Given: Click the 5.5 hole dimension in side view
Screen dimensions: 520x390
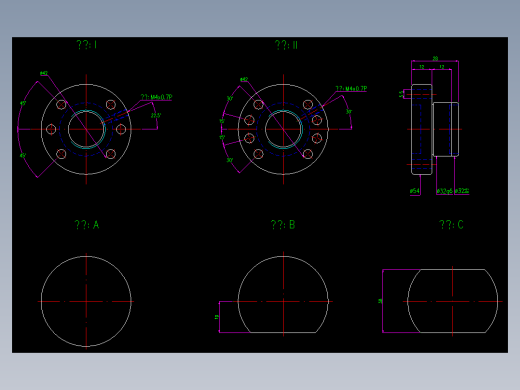Looking at the screenshot, I should click(x=401, y=94).
